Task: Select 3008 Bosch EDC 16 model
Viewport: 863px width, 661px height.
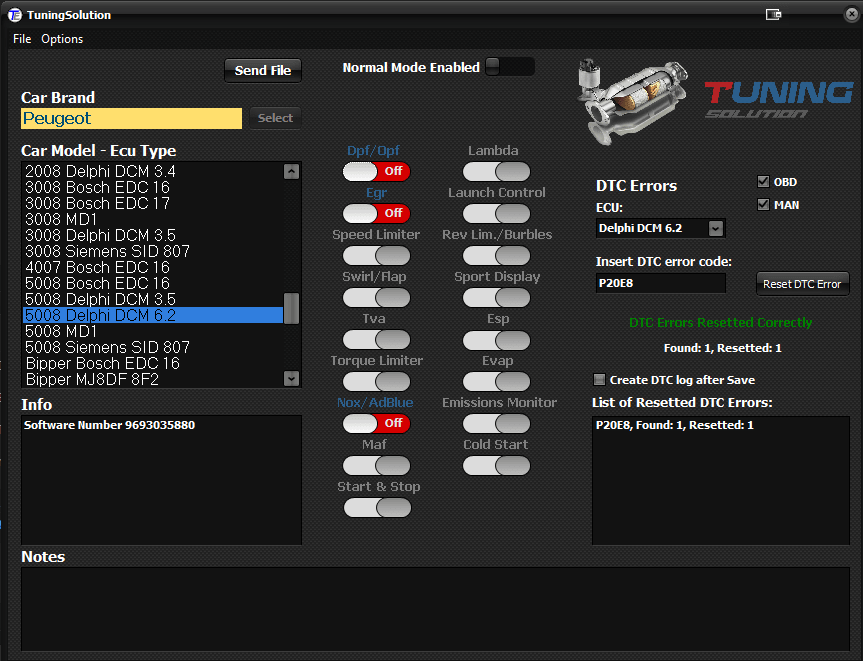Action: tap(153, 188)
